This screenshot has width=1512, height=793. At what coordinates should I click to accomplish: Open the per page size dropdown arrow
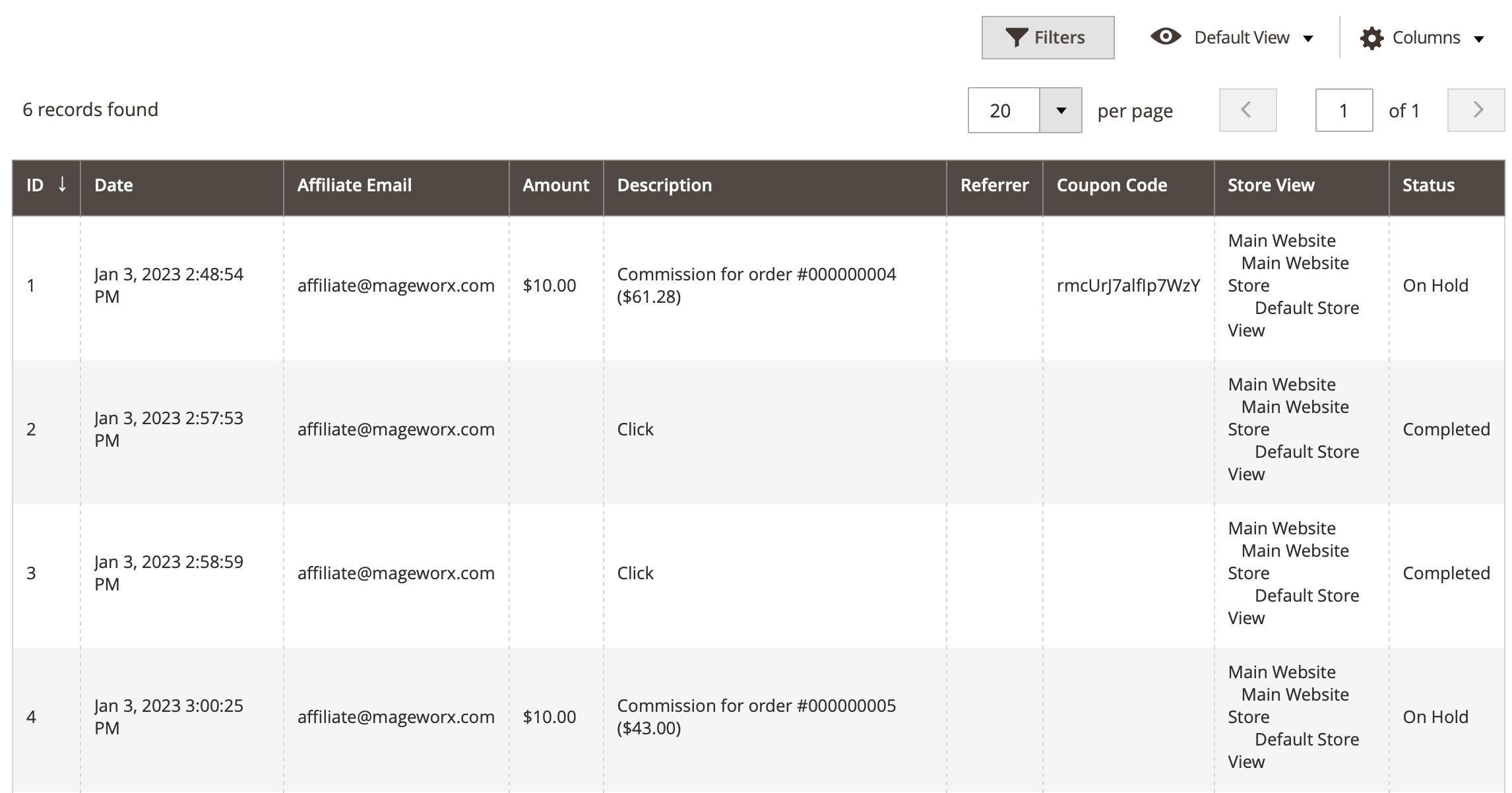[x=1061, y=110]
